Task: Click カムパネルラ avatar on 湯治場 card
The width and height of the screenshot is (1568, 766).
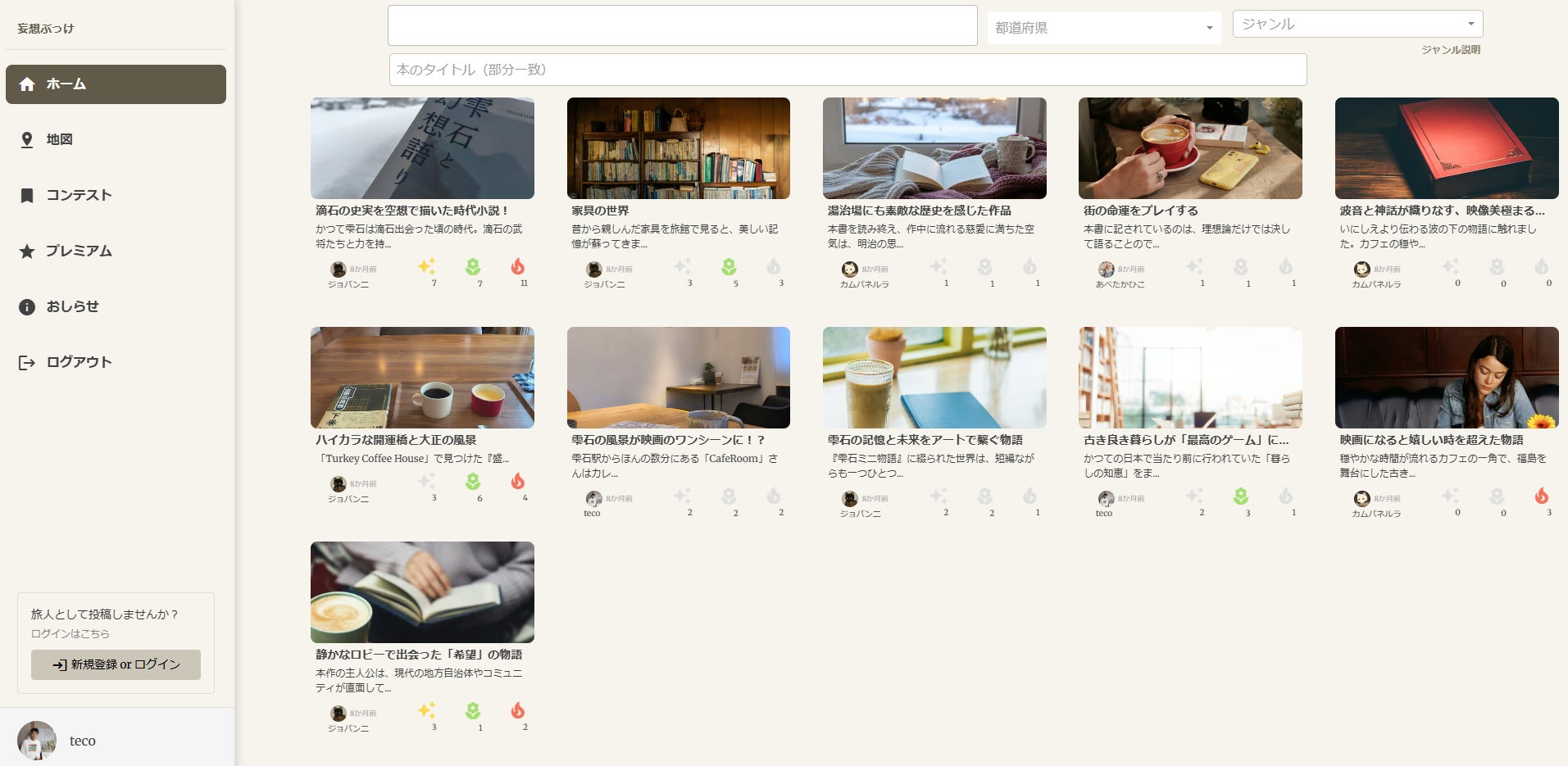Action: (850, 270)
